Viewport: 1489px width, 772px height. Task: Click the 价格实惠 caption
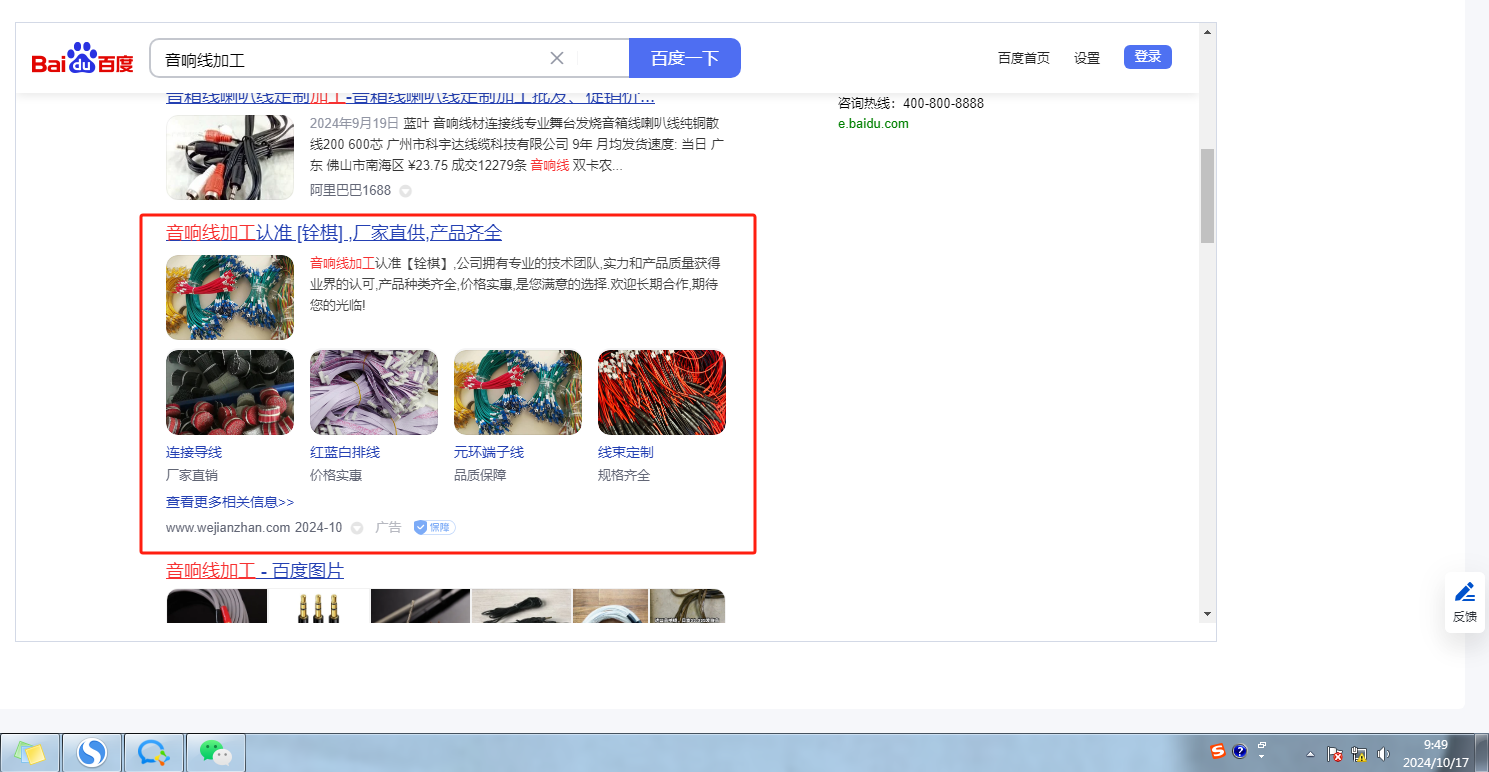tap(336, 475)
